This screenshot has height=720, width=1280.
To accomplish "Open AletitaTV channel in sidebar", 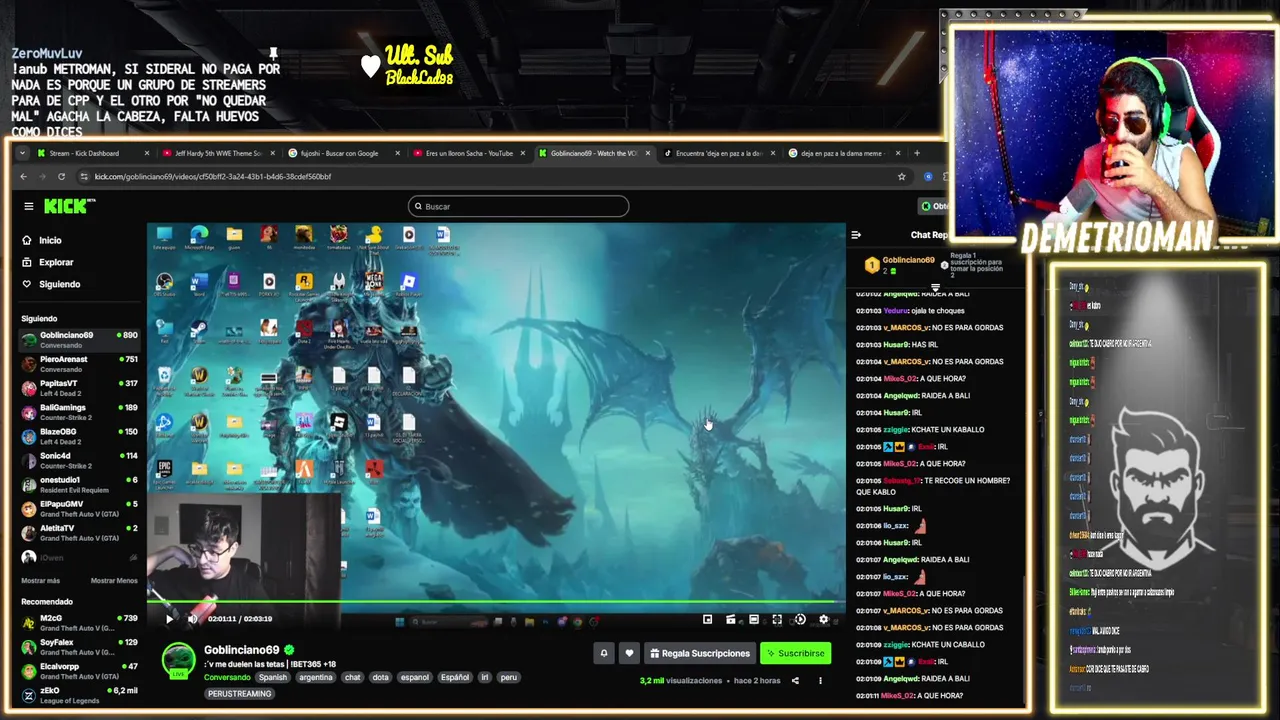I will pyautogui.click(x=80, y=532).
